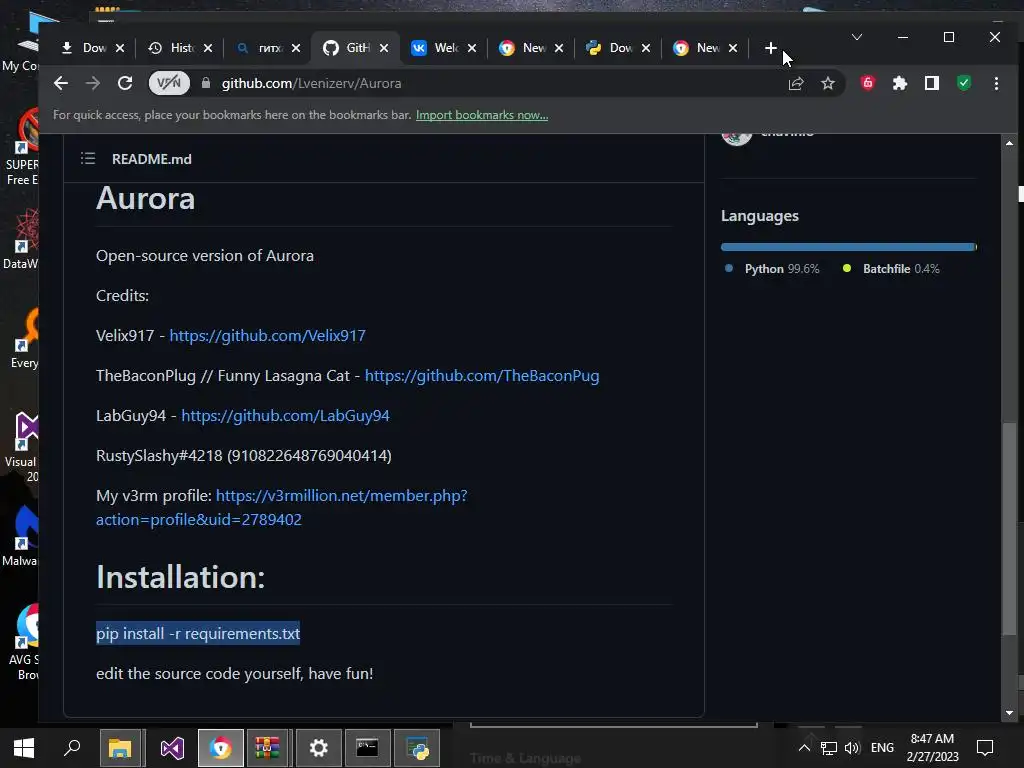Open the volume speaker tray icon
1024x768 pixels.
tap(852, 748)
